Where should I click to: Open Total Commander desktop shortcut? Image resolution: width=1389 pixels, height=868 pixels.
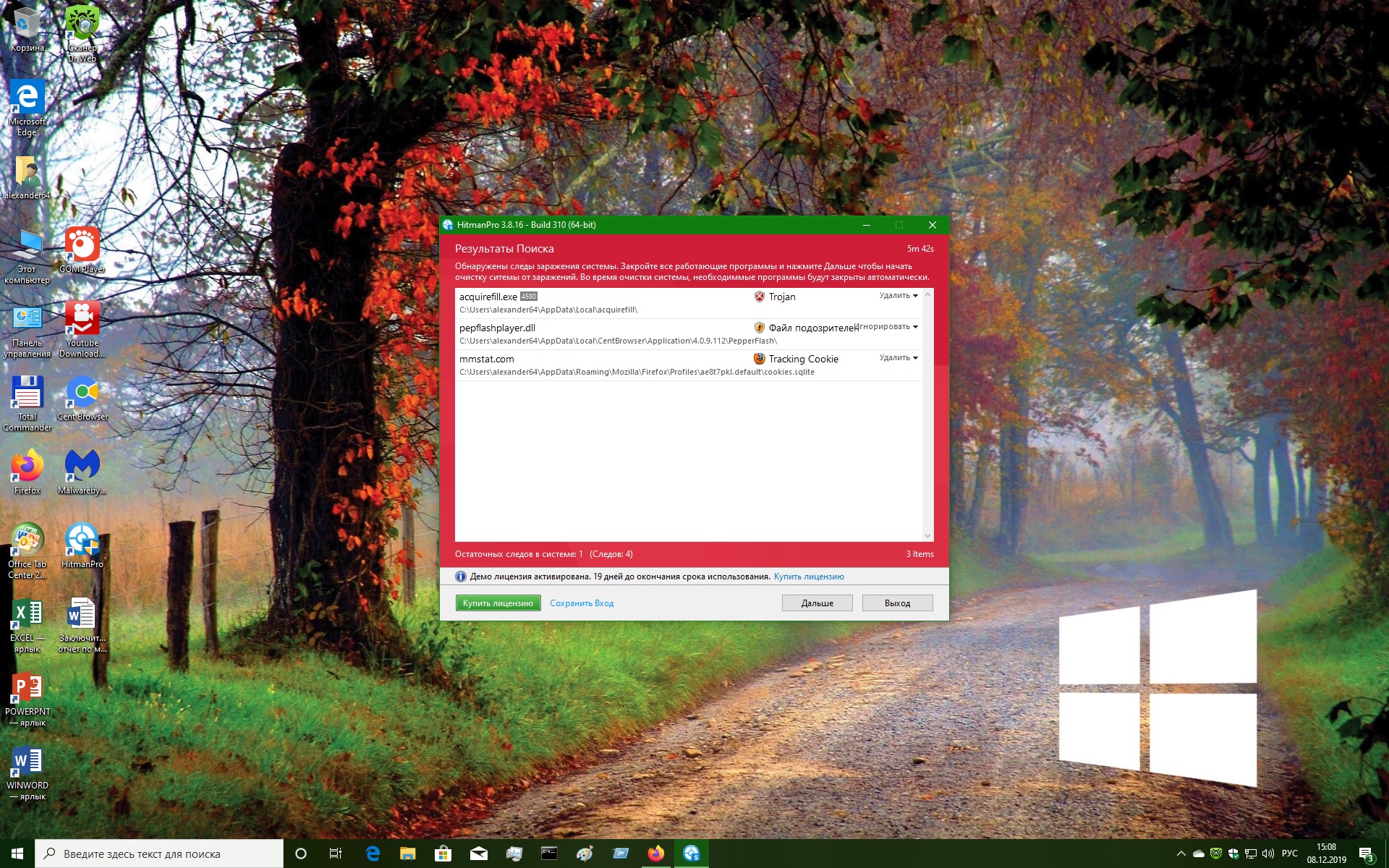point(27,393)
